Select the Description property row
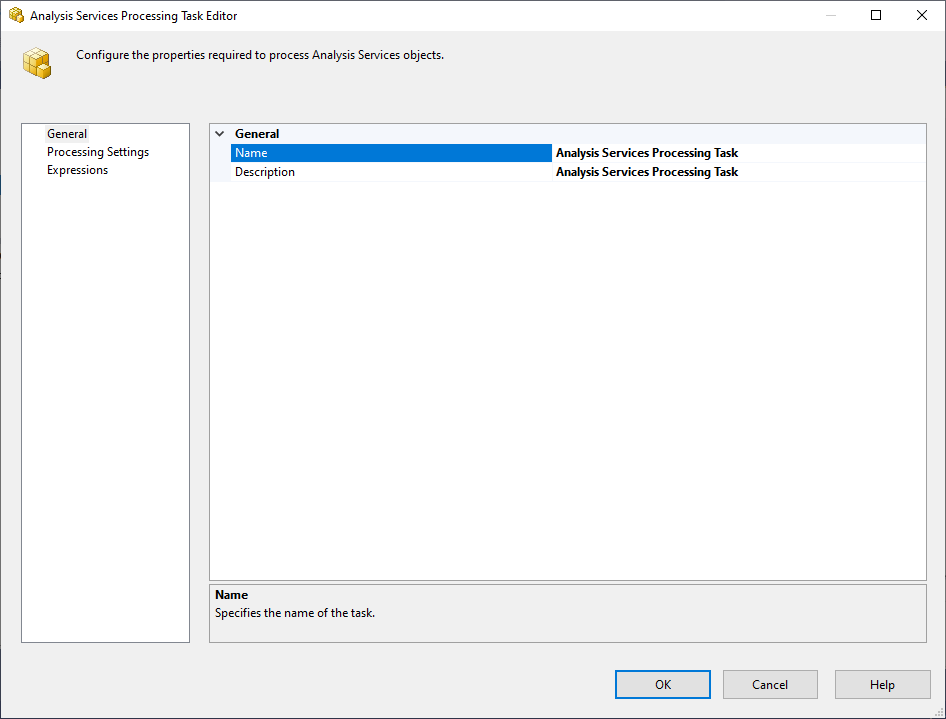 click(391, 172)
